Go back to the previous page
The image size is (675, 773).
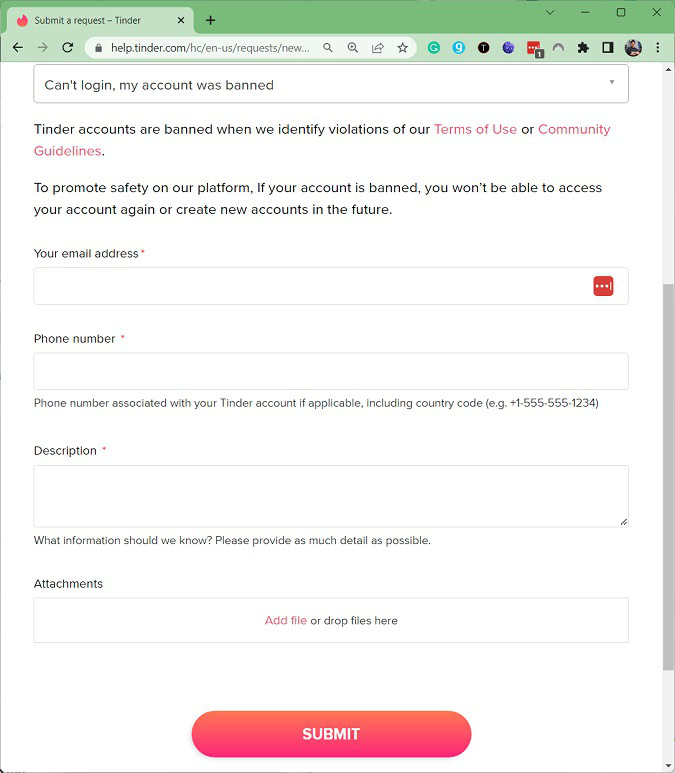point(17,47)
